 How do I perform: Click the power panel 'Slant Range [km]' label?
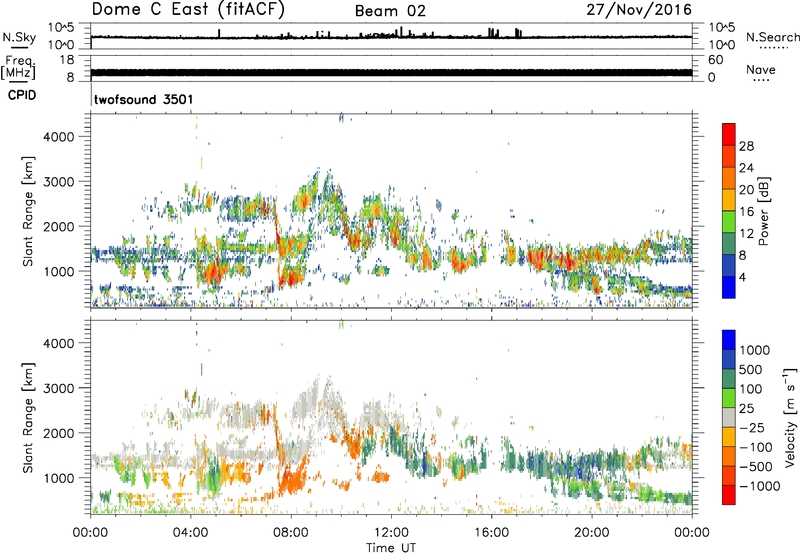[x=28, y=211]
